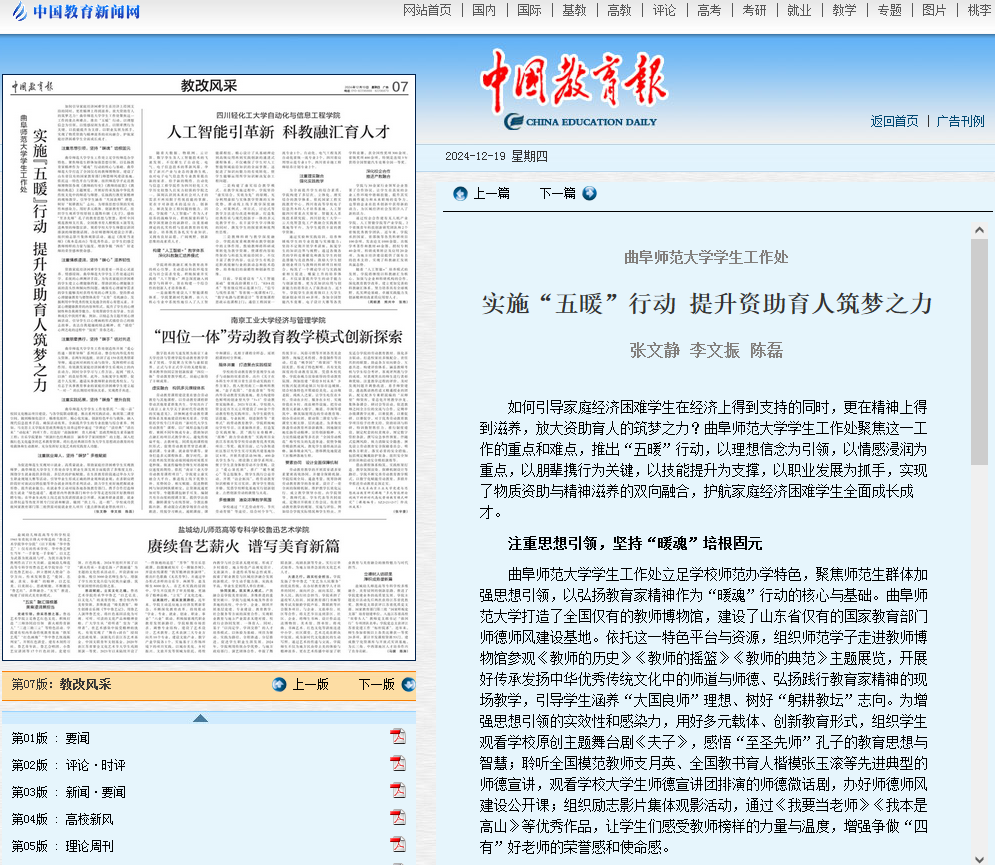The width and height of the screenshot is (995, 865).
Task: Open article “四位一体”劳动教育 in page preview
Action: click(x=277, y=336)
